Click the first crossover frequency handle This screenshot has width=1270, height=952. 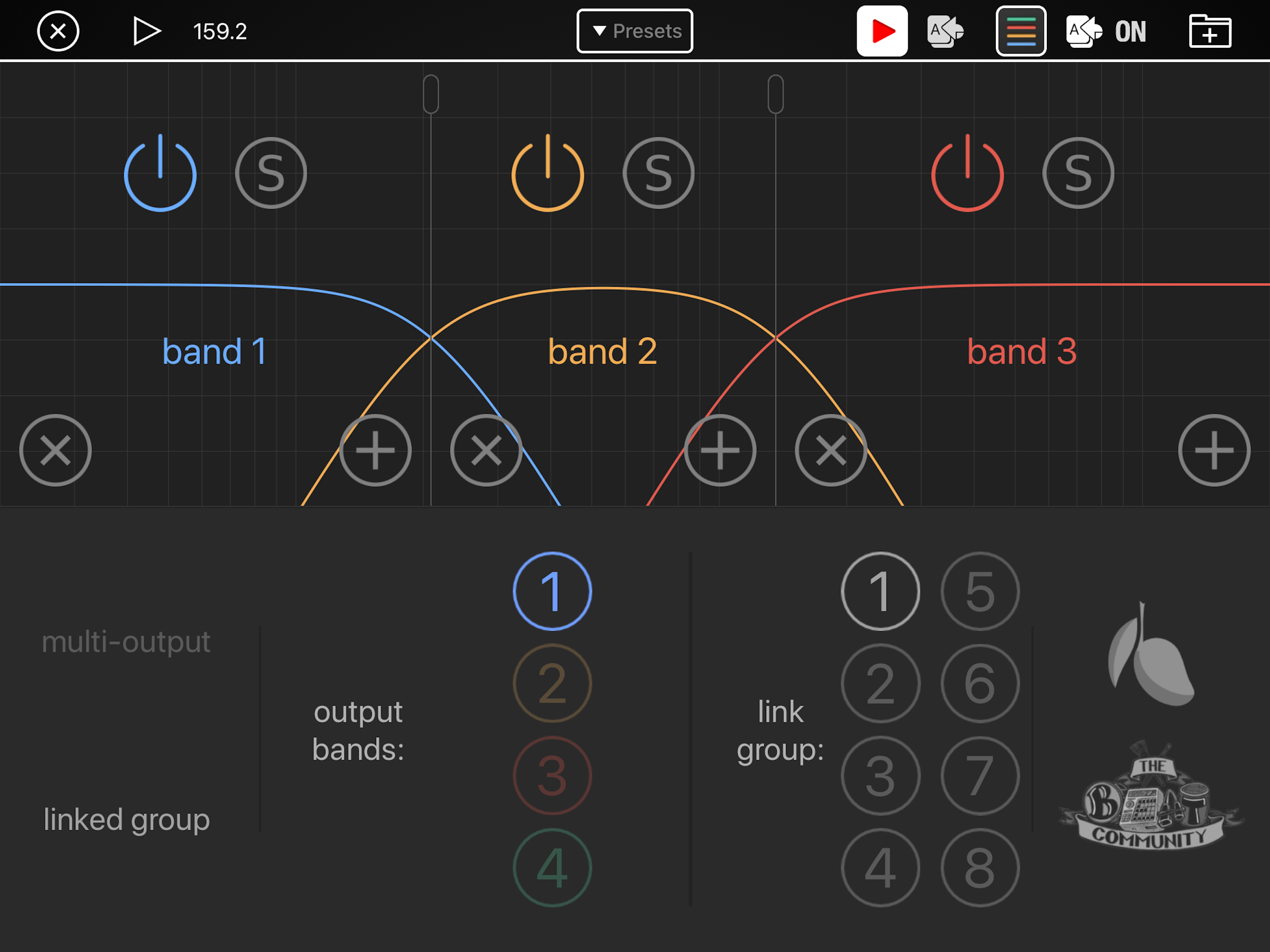pos(431,93)
